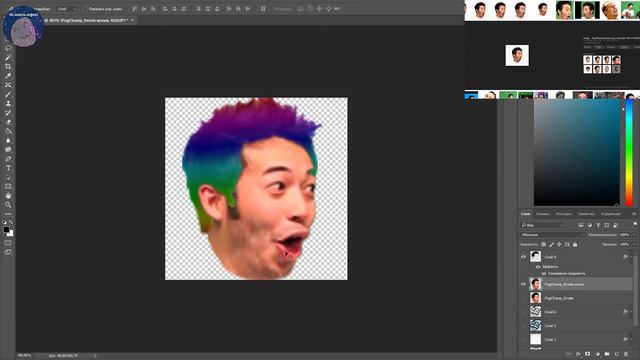Select the Eyedropper tool
640x360 pixels.
8,76
